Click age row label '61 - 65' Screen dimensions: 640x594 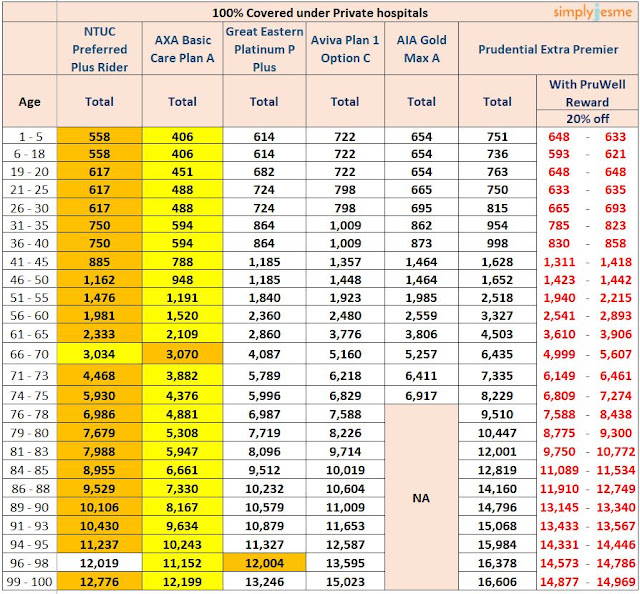(29, 334)
